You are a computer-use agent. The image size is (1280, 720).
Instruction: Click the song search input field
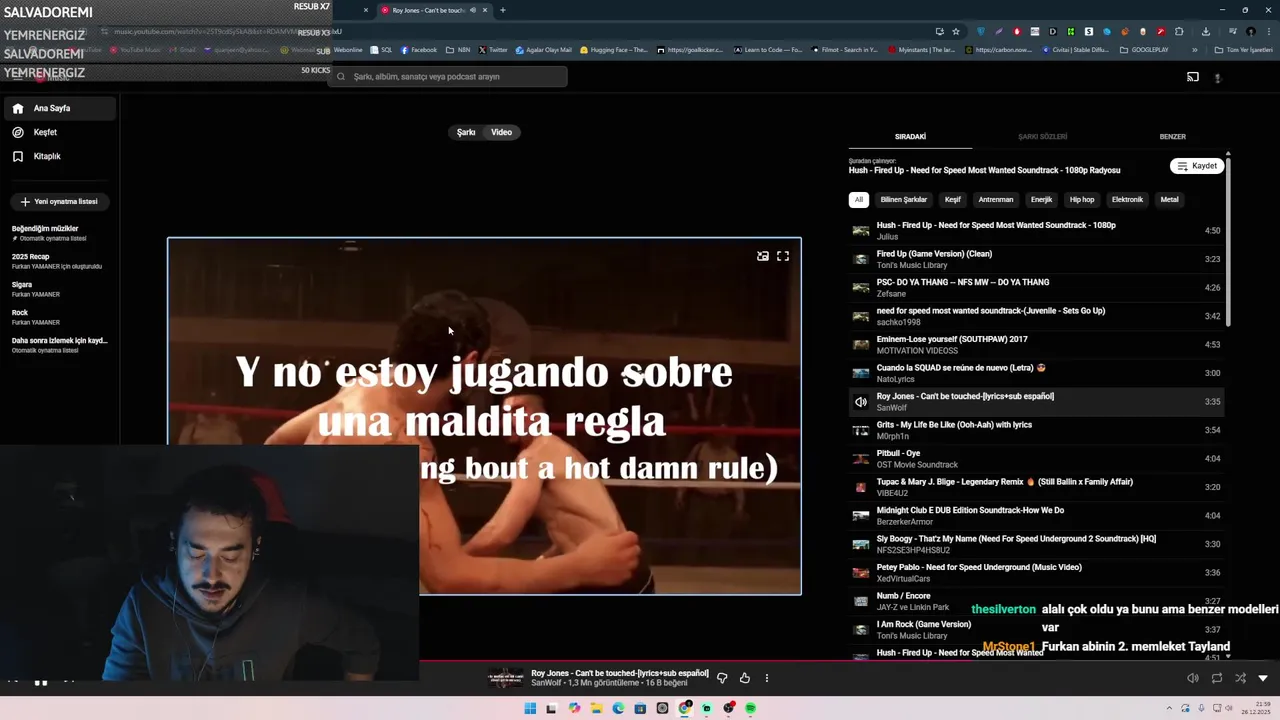(448, 76)
